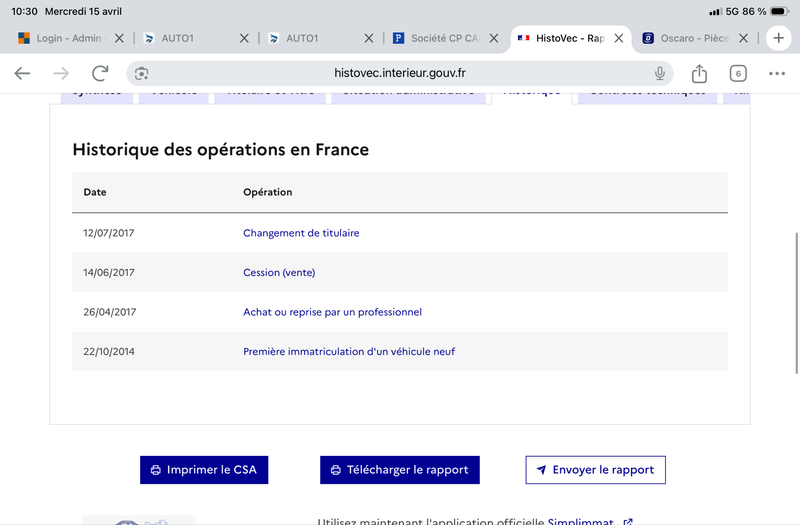Tap the microphone icon in address bar
The width and height of the screenshot is (800, 525).
click(x=660, y=73)
